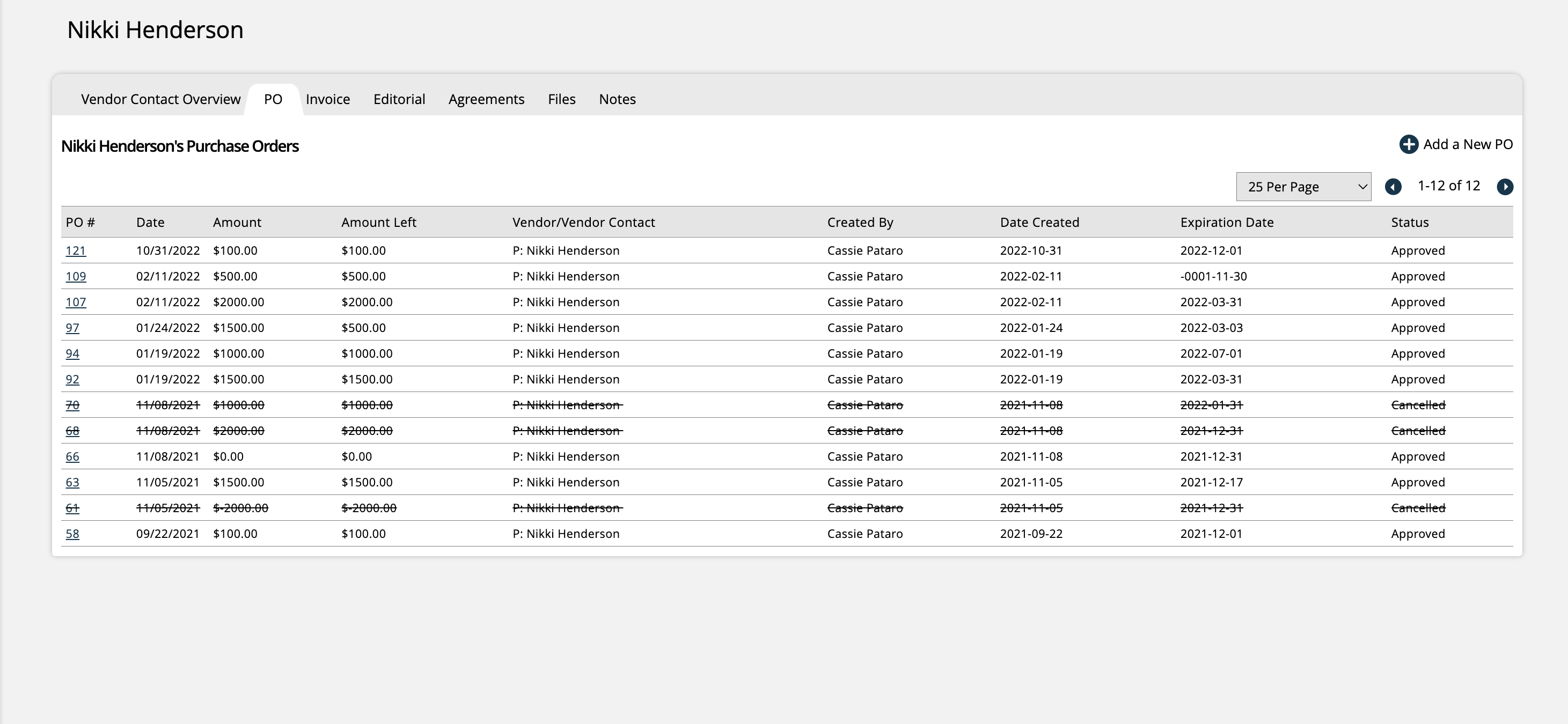Click the Status column header

click(1409, 223)
